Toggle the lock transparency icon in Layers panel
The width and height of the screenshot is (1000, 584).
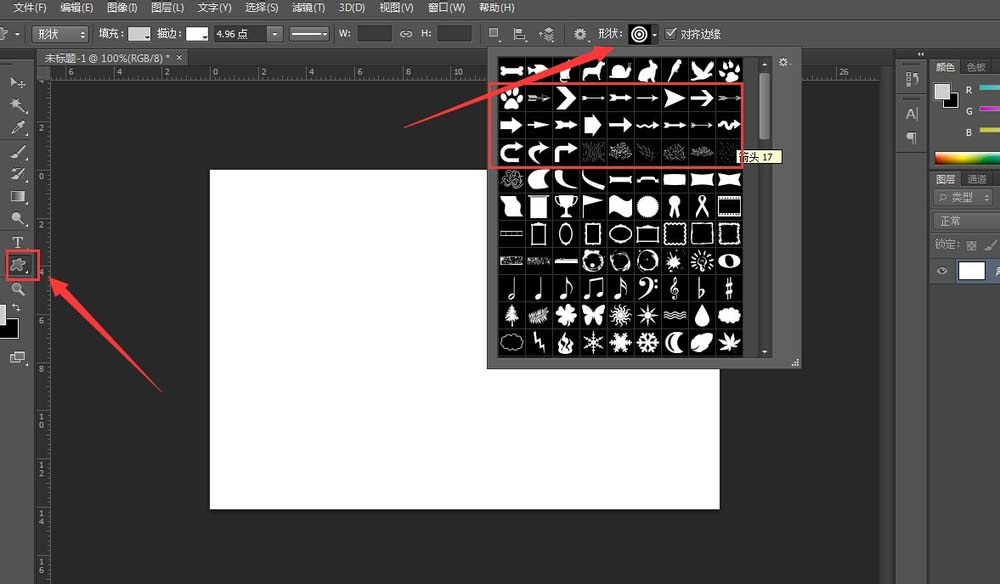pyautogui.click(x=969, y=244)
